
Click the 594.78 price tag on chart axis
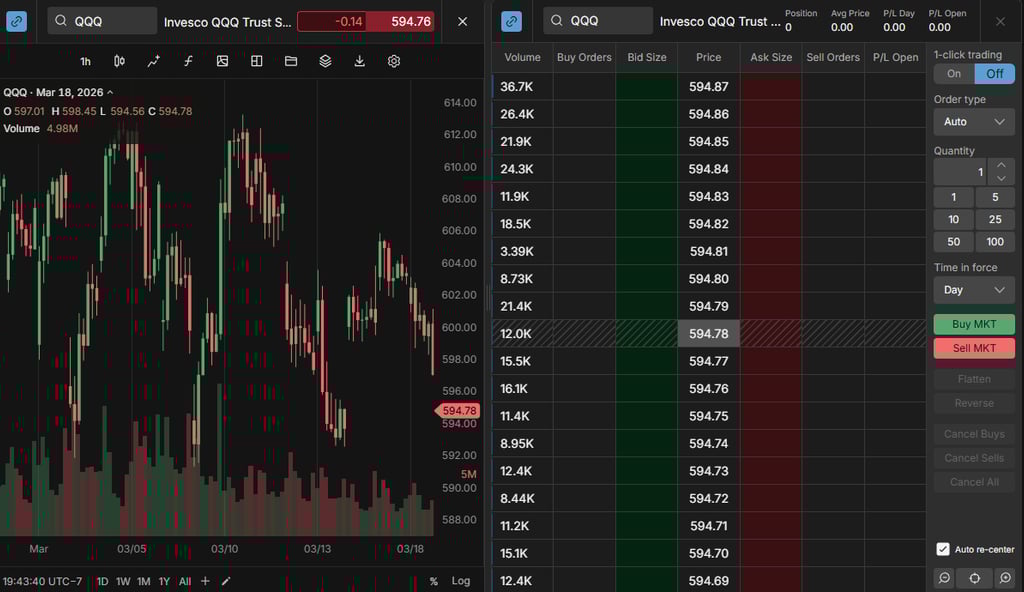(458, 410)
